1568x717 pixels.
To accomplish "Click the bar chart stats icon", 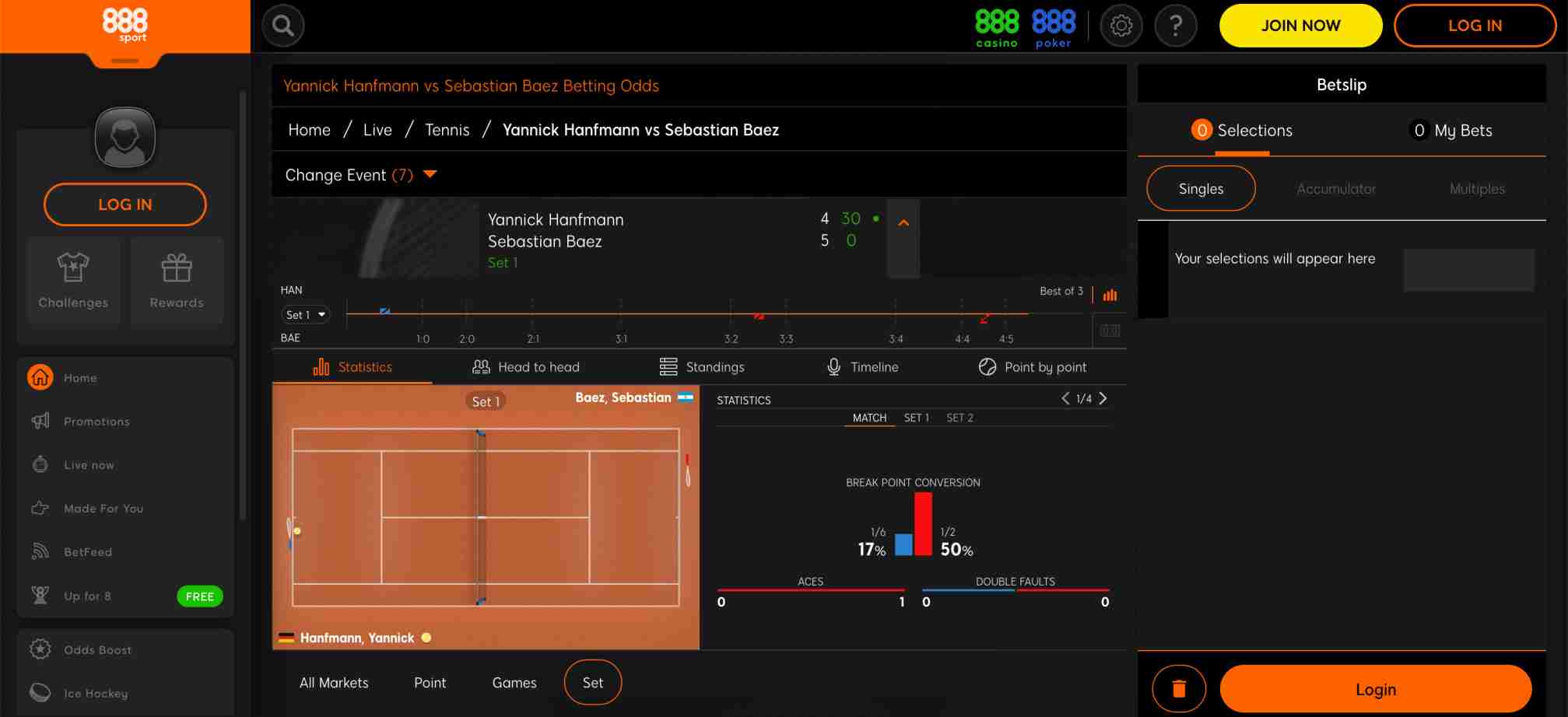I will (1110, 295).
